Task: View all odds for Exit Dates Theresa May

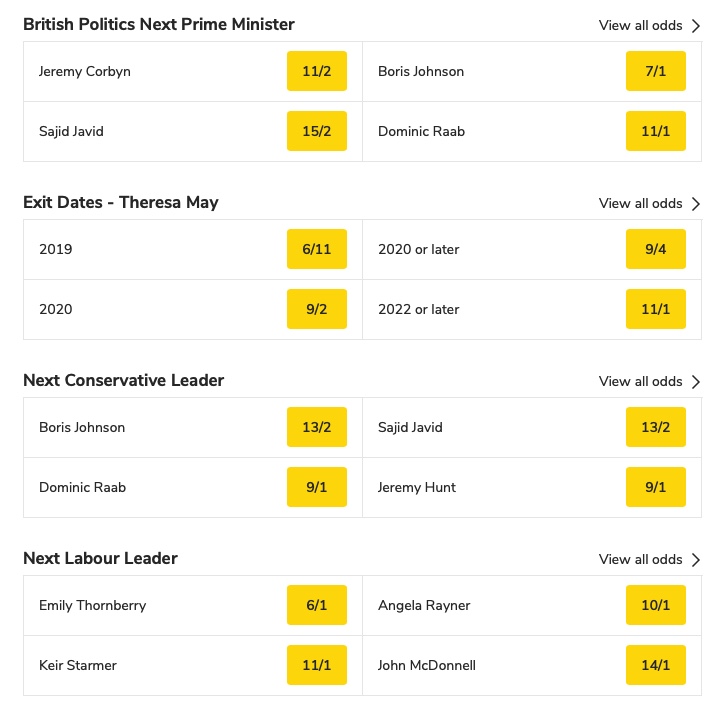Action: 640,203
